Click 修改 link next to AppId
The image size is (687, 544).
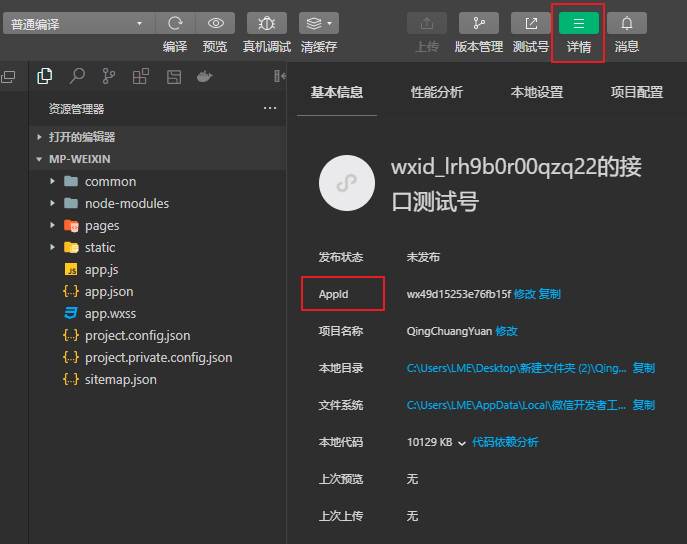(x=525, y=294)
